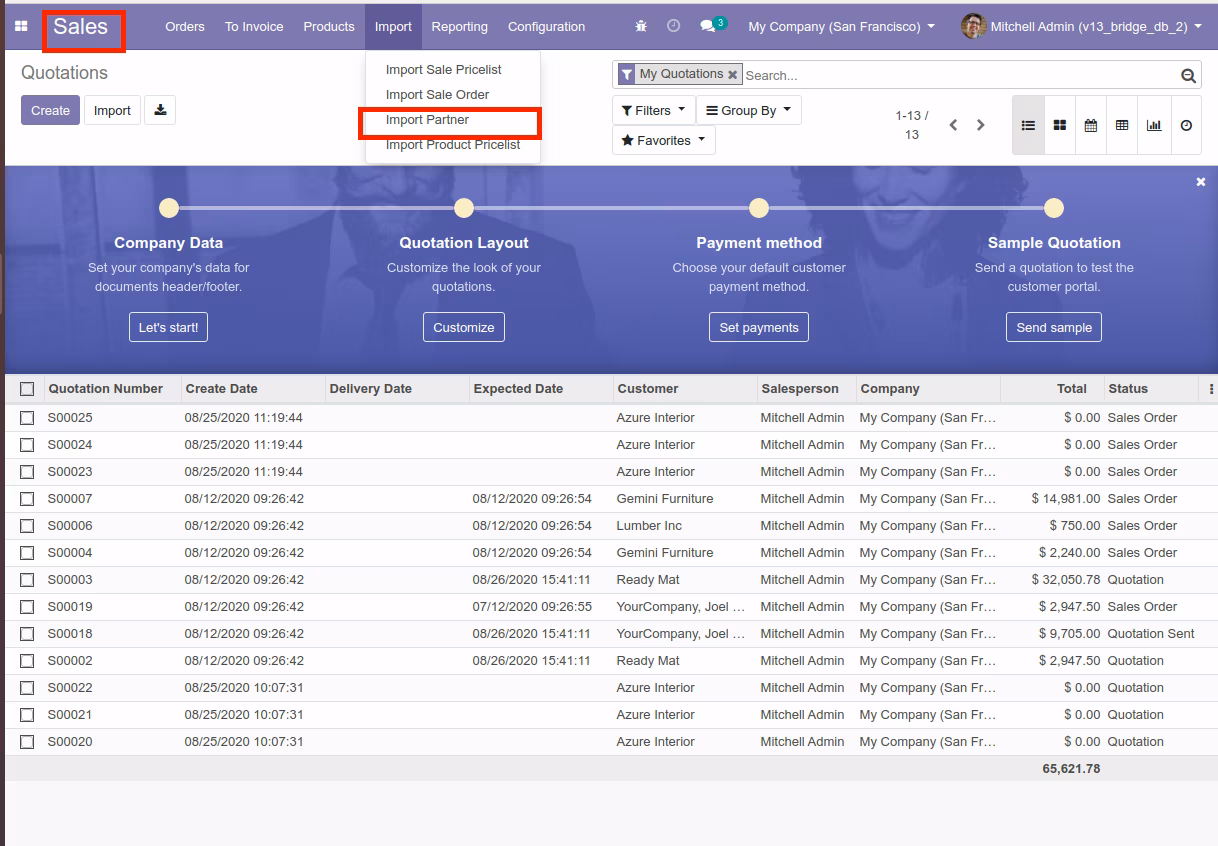
Task: Switch to calendar view icon
Action: (1091, 125)
